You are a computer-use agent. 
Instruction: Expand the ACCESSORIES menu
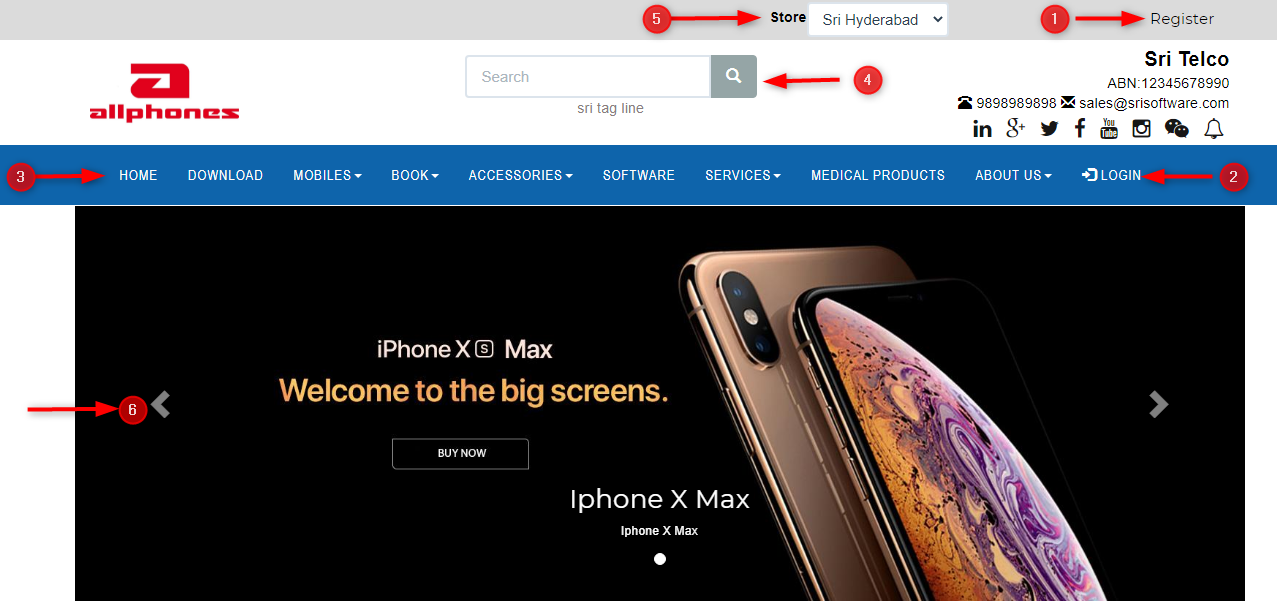point(520,175)
